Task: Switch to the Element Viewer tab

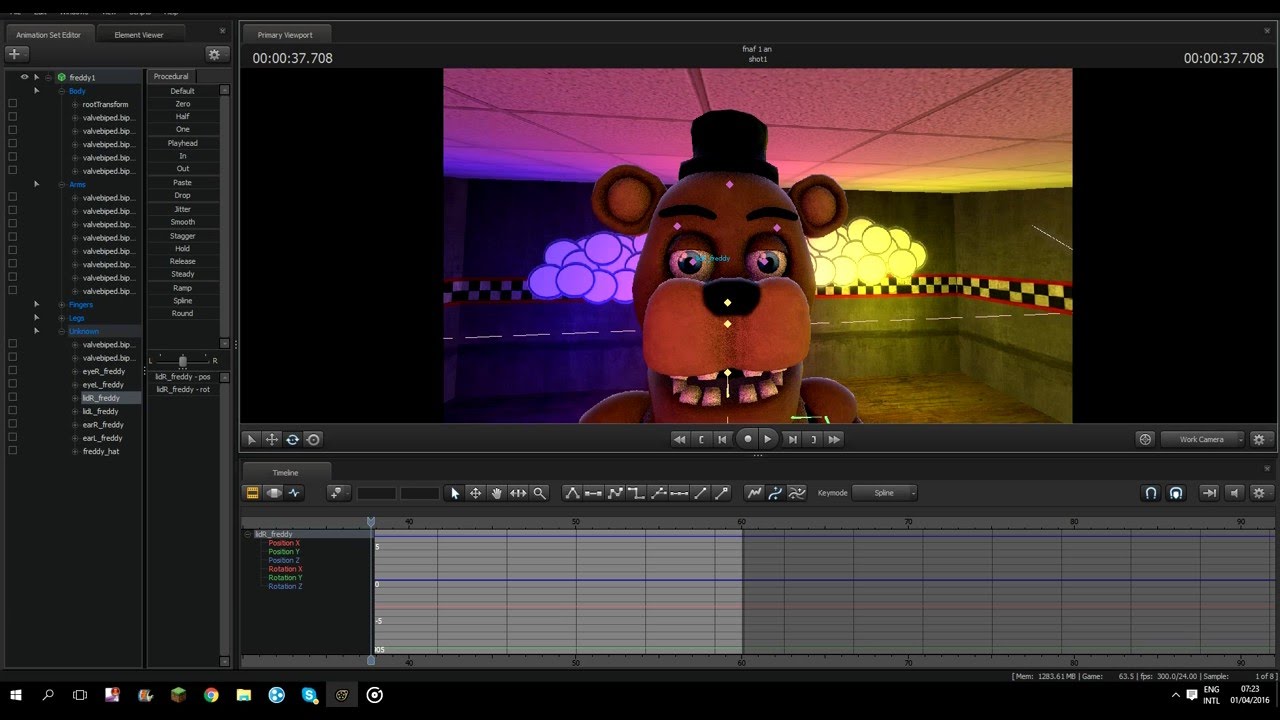Action: tap(139, 35)
